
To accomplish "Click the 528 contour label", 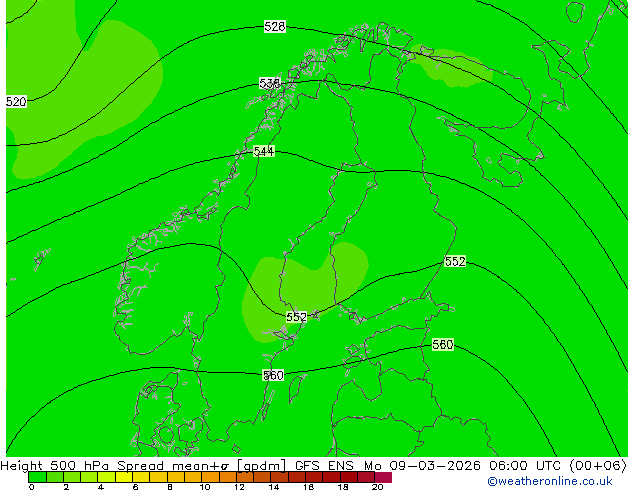I will click(275, 27).
